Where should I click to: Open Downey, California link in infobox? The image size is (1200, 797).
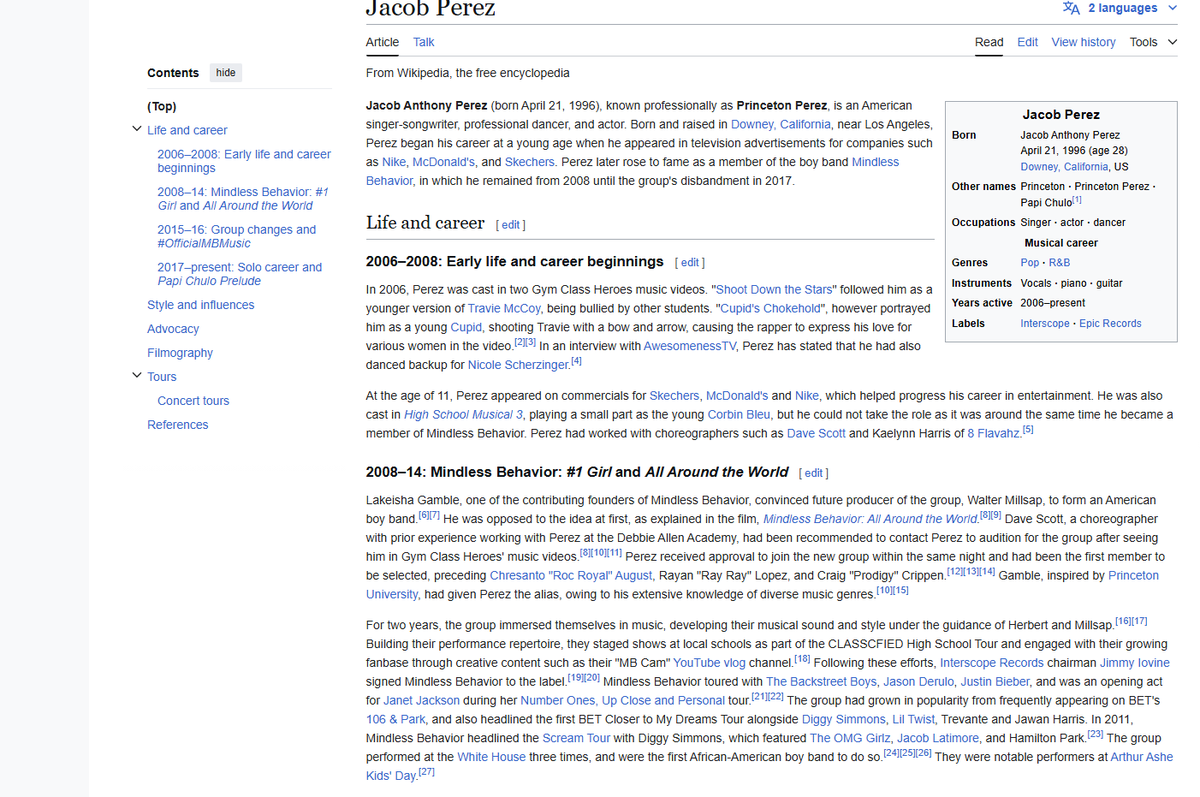1064,167
